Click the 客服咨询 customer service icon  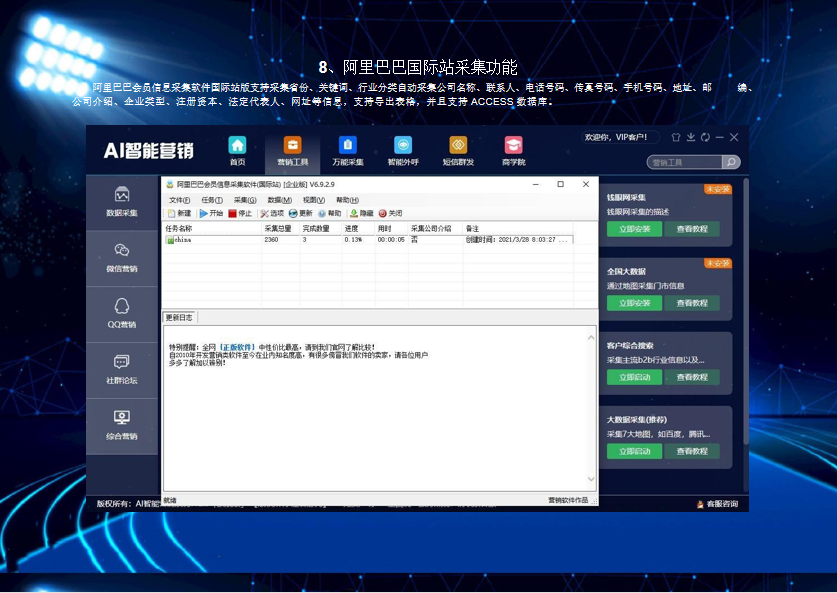pyautogui.click(x=700, y=504)
